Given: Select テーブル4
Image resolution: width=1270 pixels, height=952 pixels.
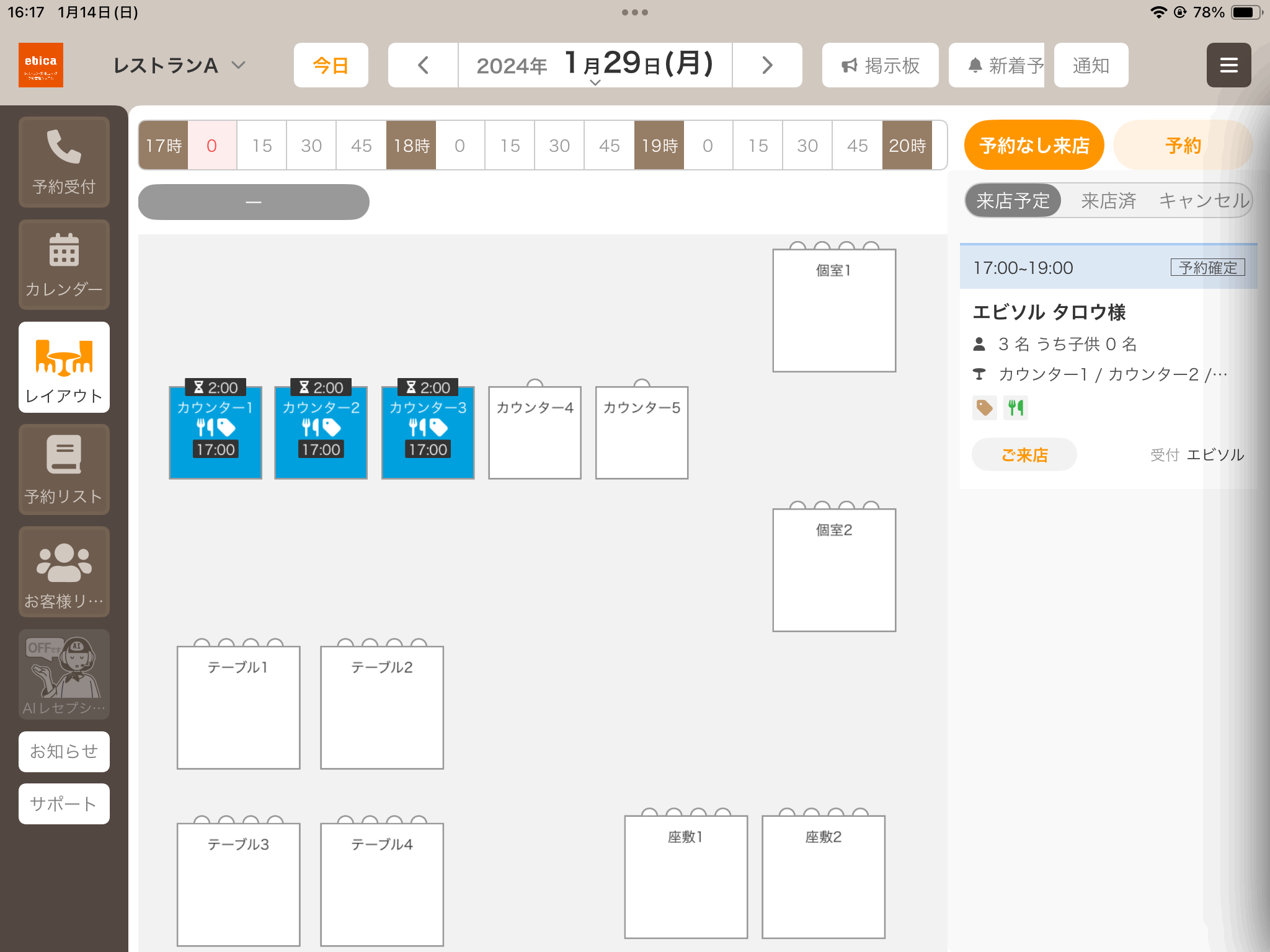Looking at the screenshot, I should click(x=382, y=884).
